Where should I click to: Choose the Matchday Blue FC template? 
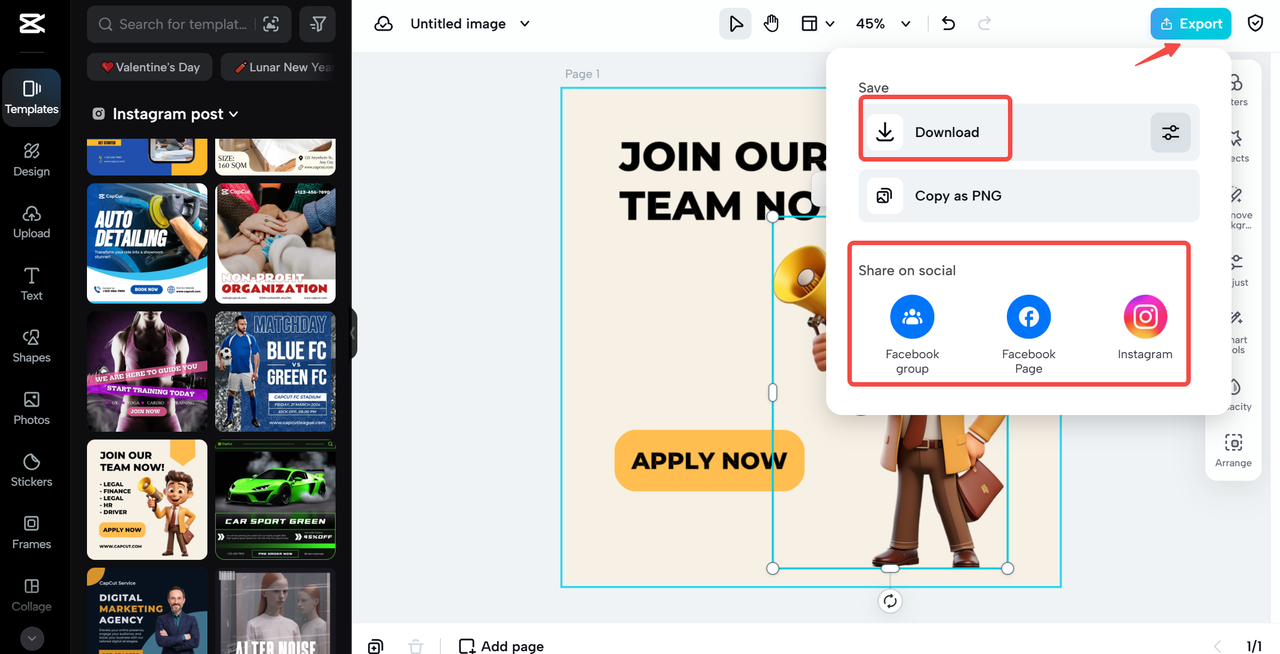click(275, 371)
